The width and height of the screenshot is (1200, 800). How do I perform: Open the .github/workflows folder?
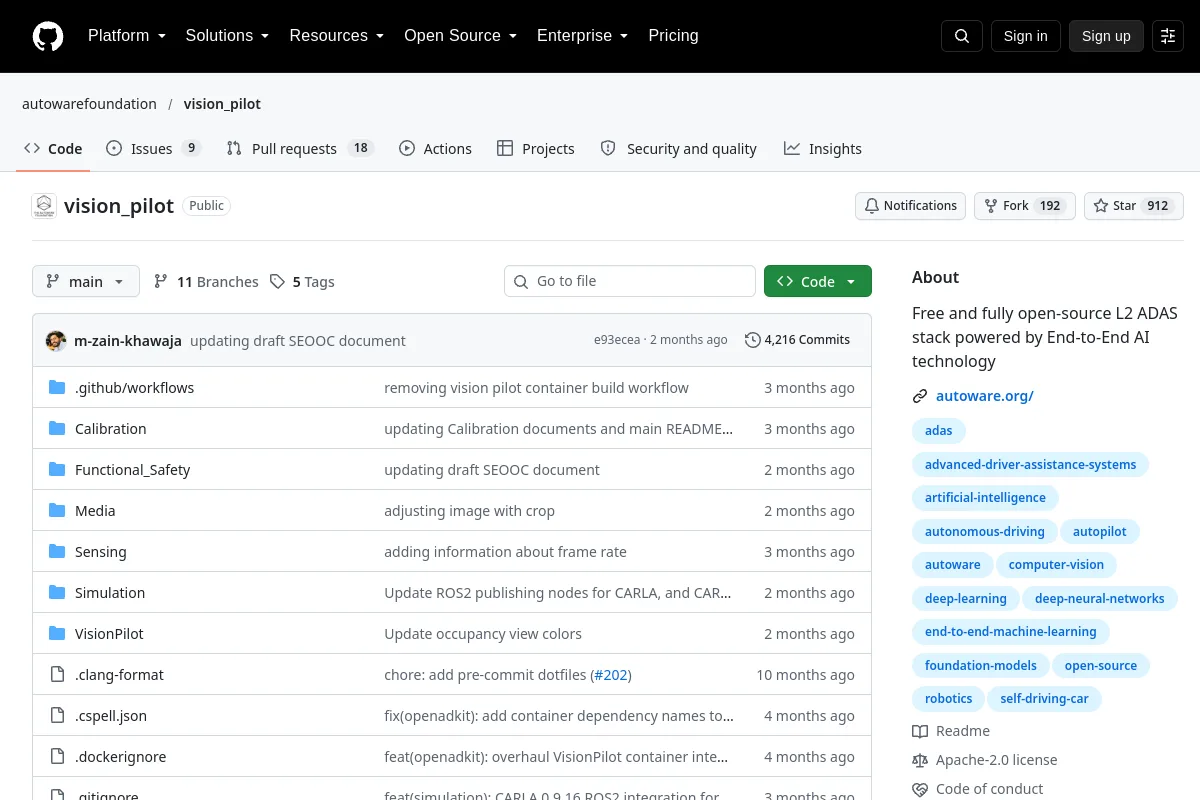pyautogui.click(x=135, y=388)
